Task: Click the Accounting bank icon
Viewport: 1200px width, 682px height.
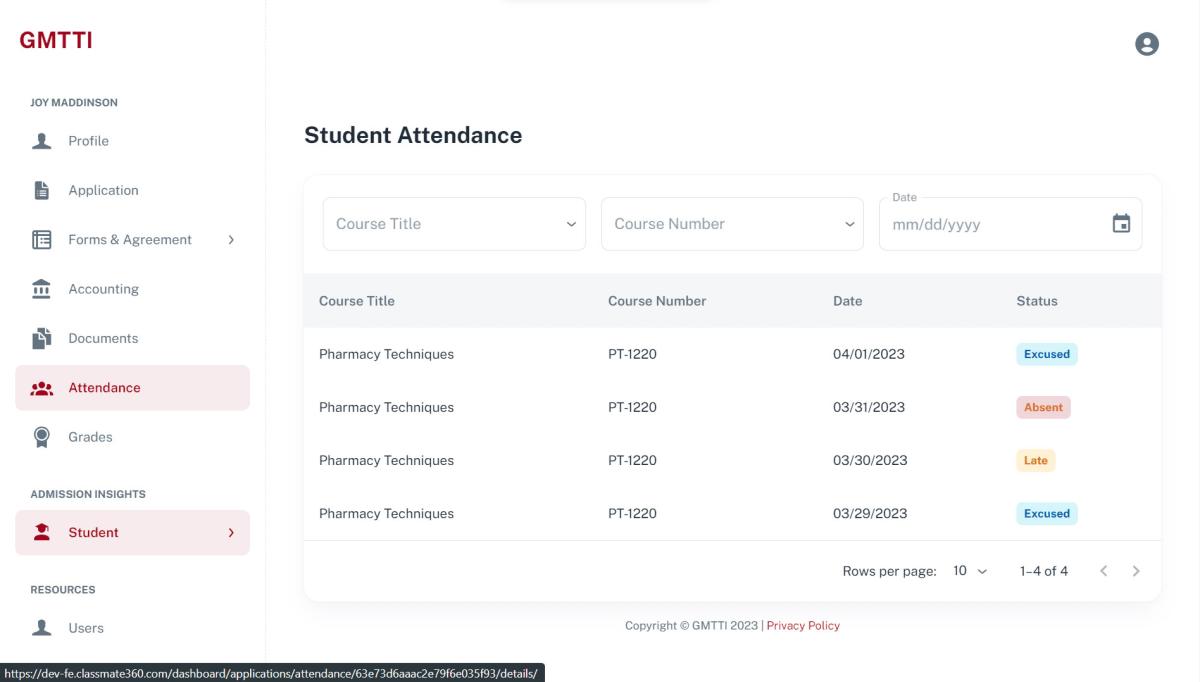Action: [x=42, y=289]
